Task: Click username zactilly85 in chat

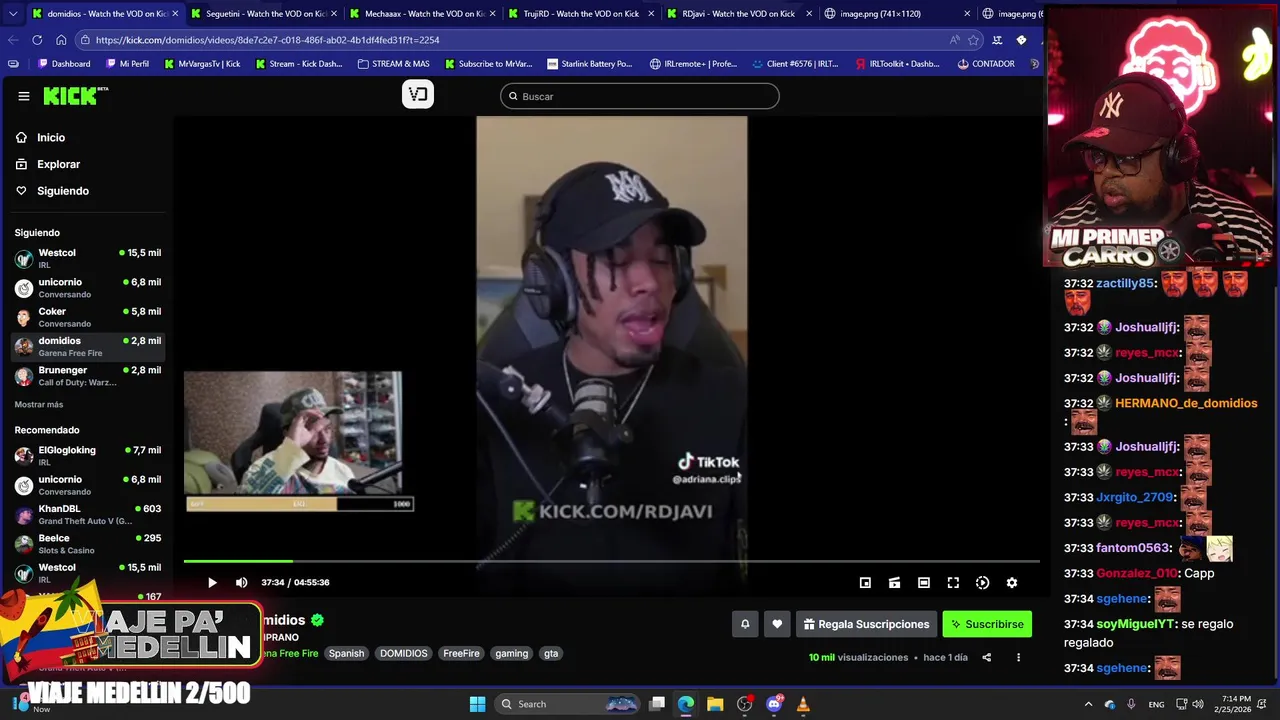Action: point(1126,283)
